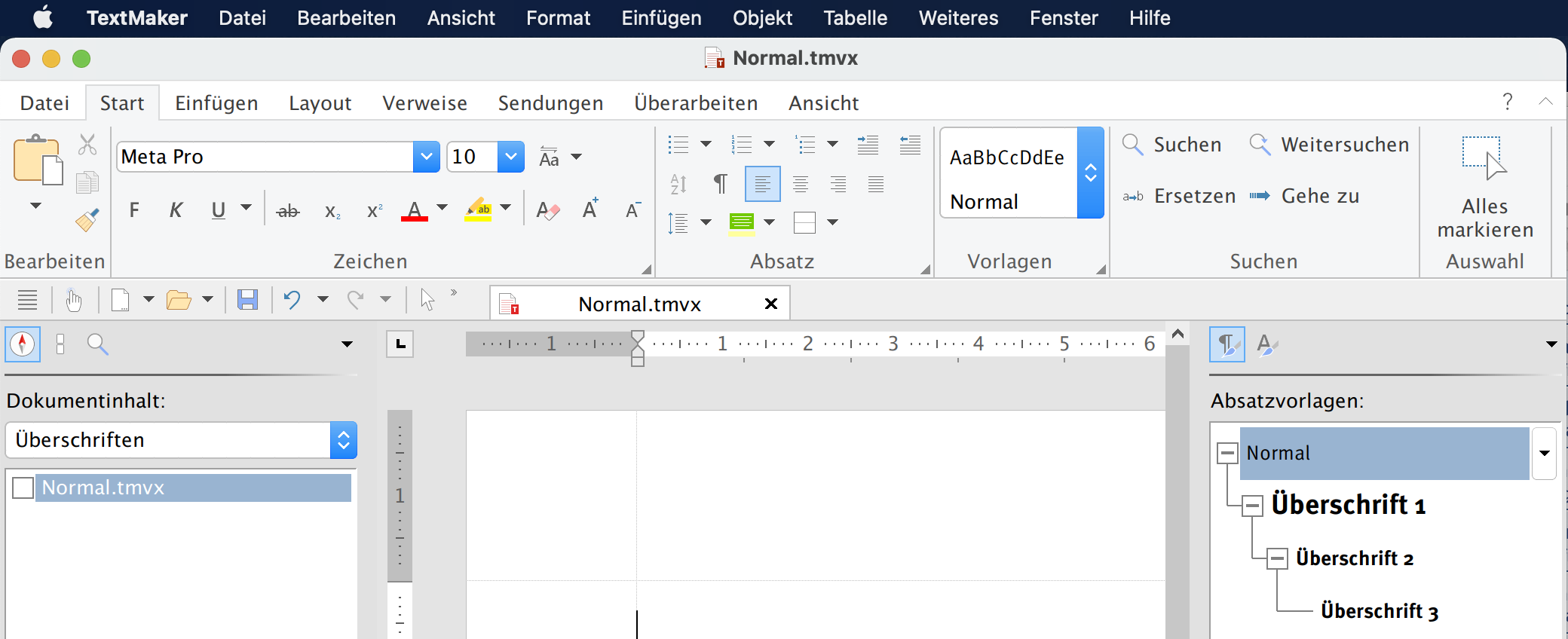Click the navigator compass icon in sidebar

coord(23,344)
